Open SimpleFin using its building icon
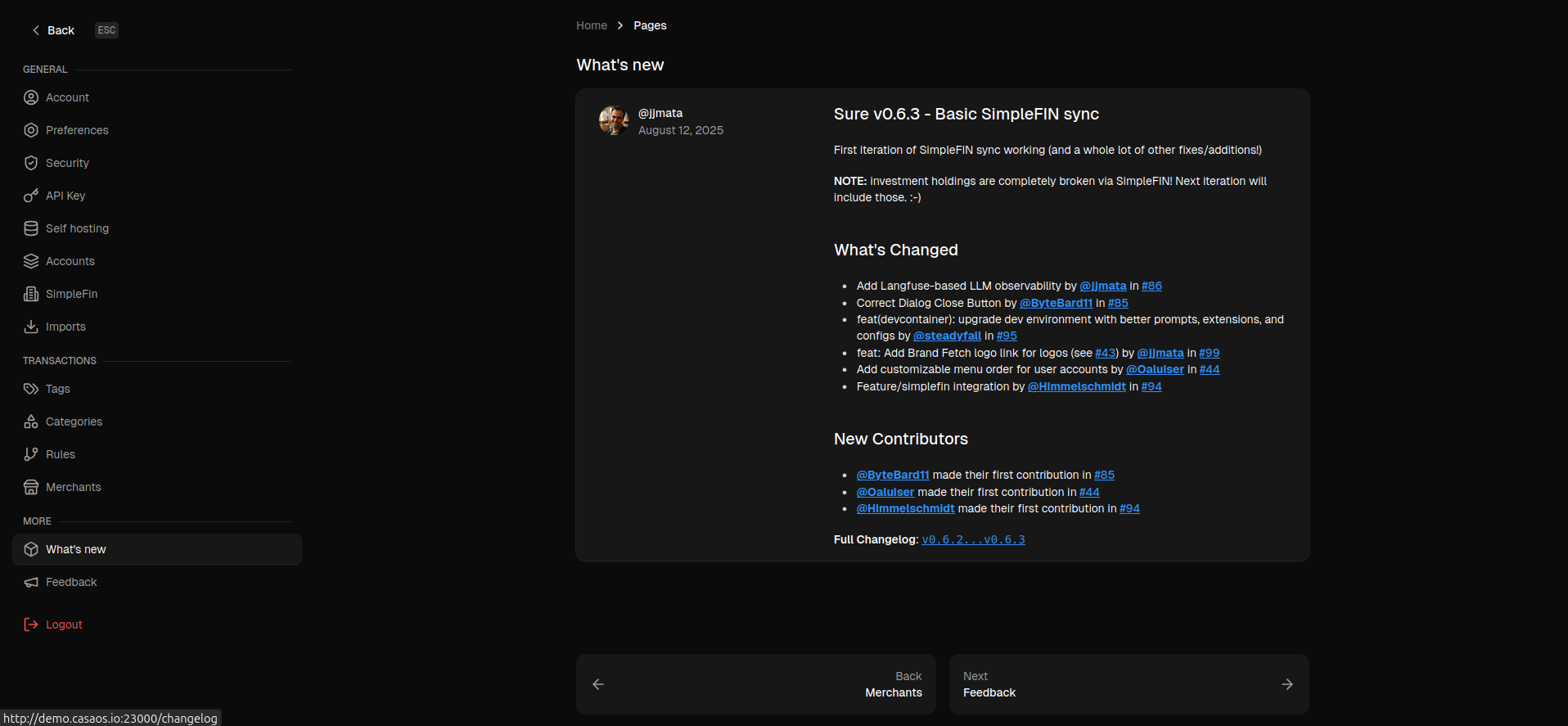The image size is (1568, 726). point(31,294)
